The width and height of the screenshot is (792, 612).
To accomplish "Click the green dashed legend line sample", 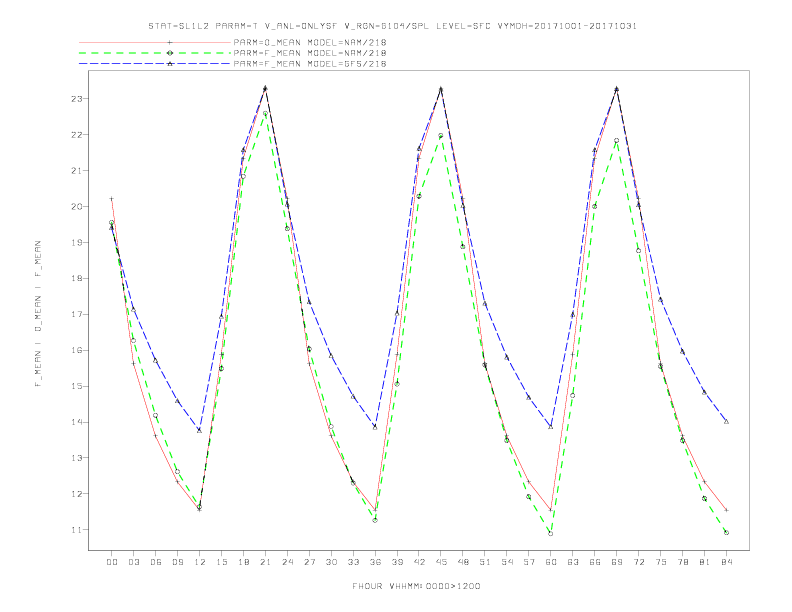I will pyautogui.click(x=155, y=53).
